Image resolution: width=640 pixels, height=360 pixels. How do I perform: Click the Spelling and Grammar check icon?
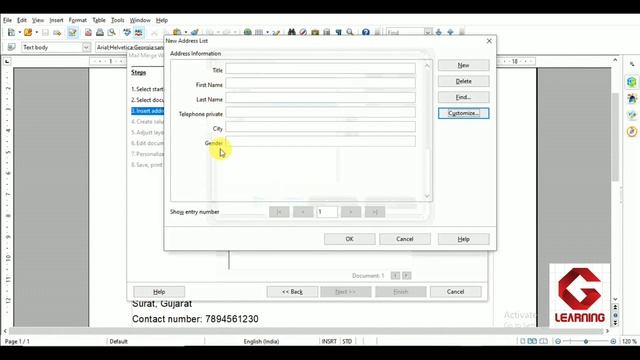pyautogui.click(x=127, y=32)
